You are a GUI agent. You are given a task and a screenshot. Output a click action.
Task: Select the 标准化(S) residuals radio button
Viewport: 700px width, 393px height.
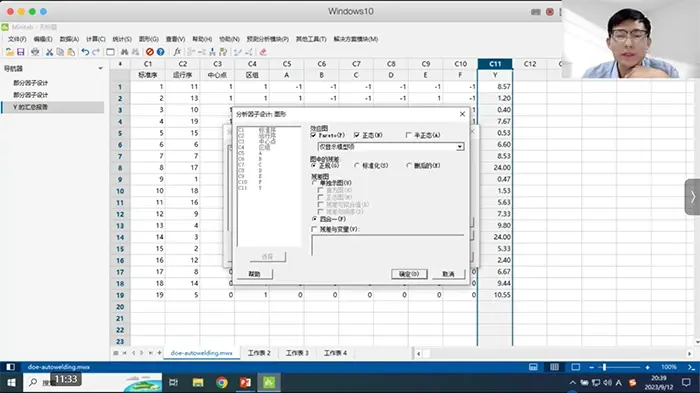pyautogui.click(x=357, y=166)
